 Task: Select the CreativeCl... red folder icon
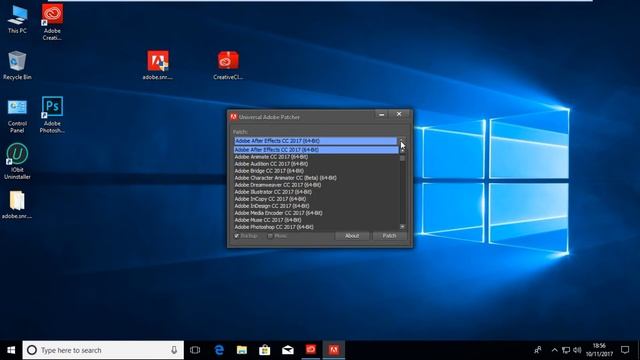228,65
